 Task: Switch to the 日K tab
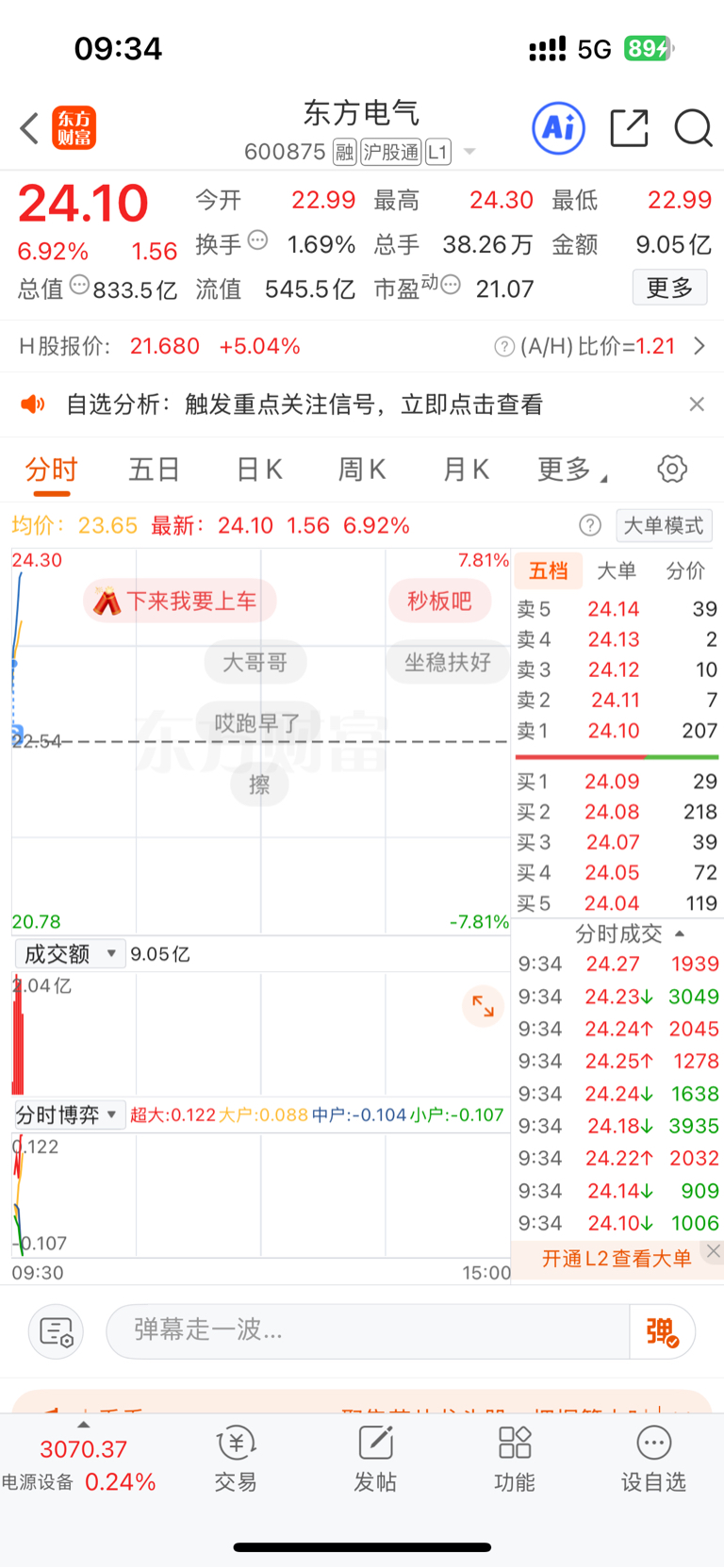click(258, 469)
